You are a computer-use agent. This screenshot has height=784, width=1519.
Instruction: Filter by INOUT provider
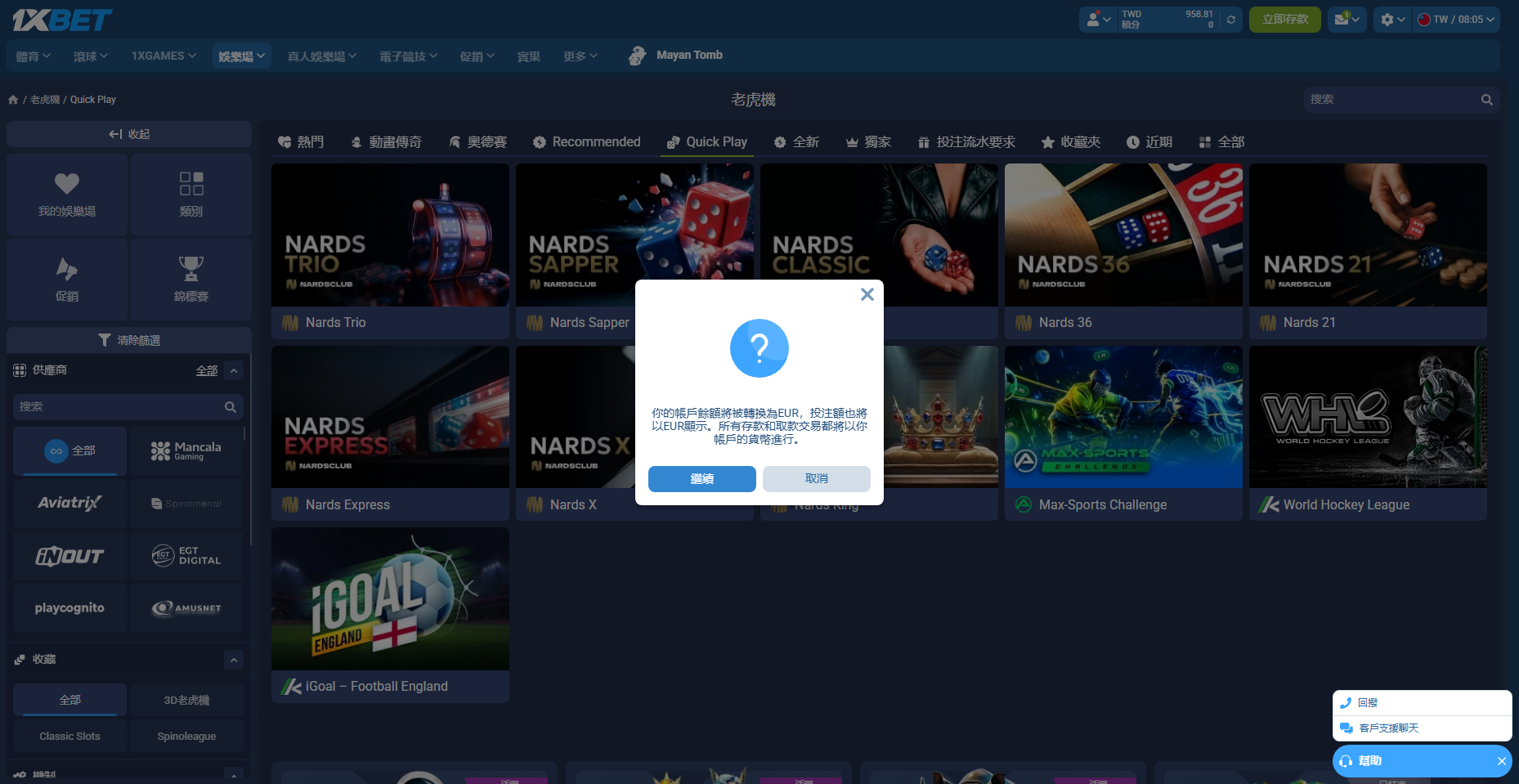click(x=70, y=556)
